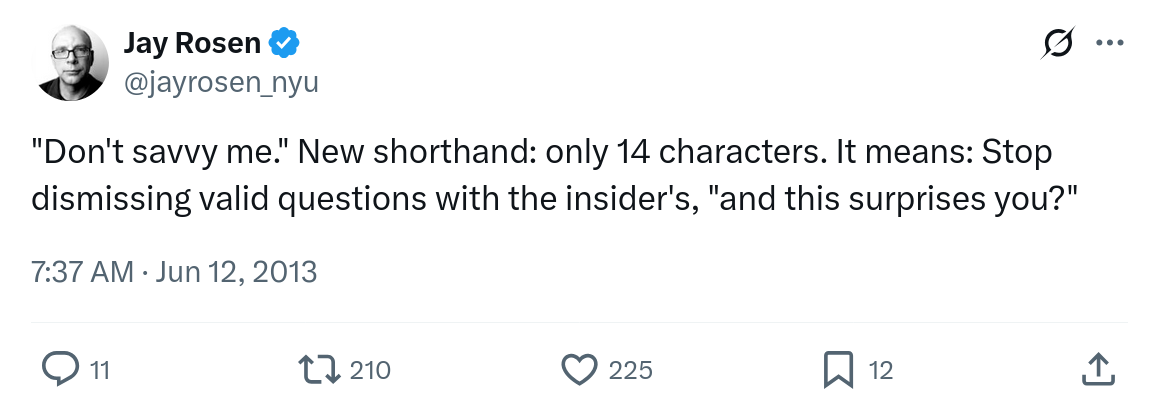Click the blue verified badge
1159x414 pixels.
pyautogui.click(x=284, y=44)
